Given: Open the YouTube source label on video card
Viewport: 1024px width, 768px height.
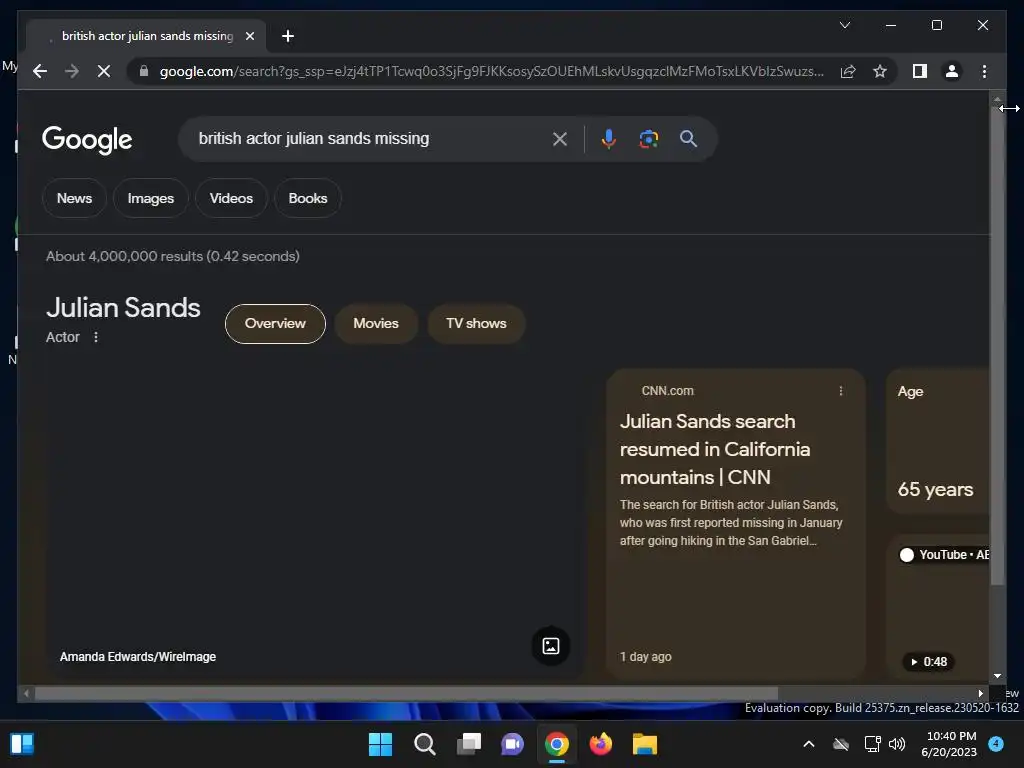Looking at the screenshot, I should click(x=944, y=554).
